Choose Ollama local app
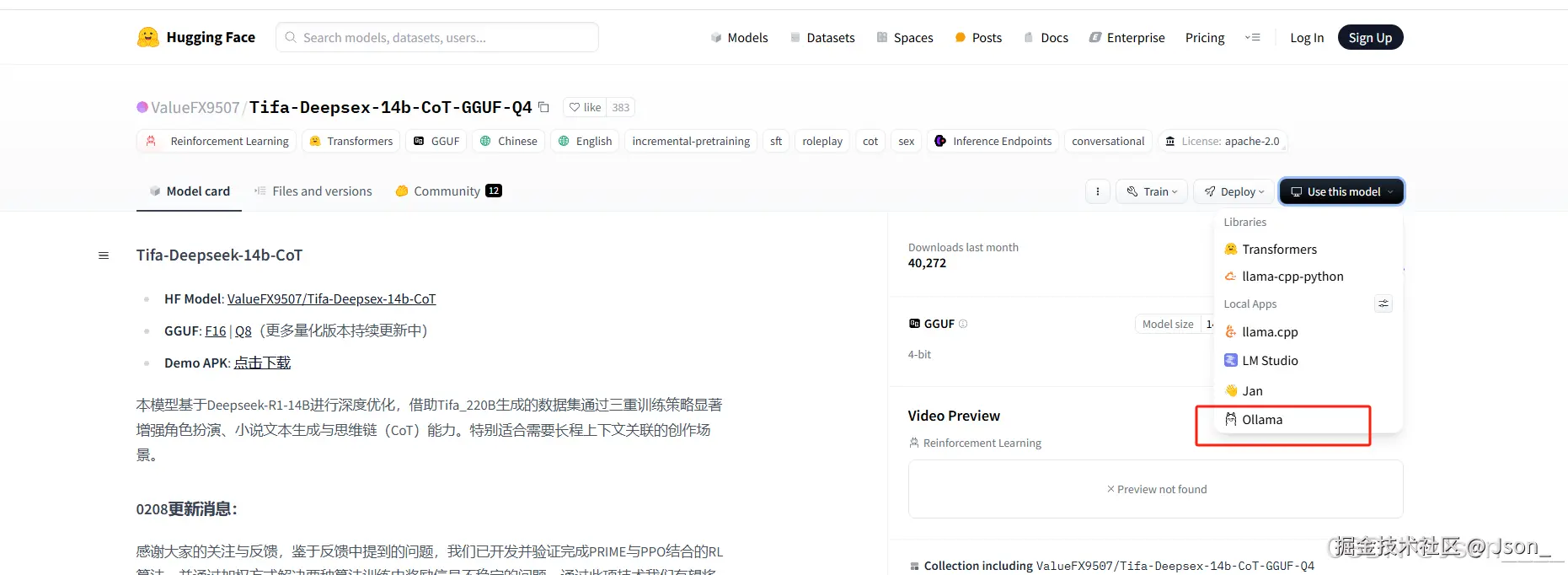This screenshot has height=575, width=1568. tap(1308, 419)
